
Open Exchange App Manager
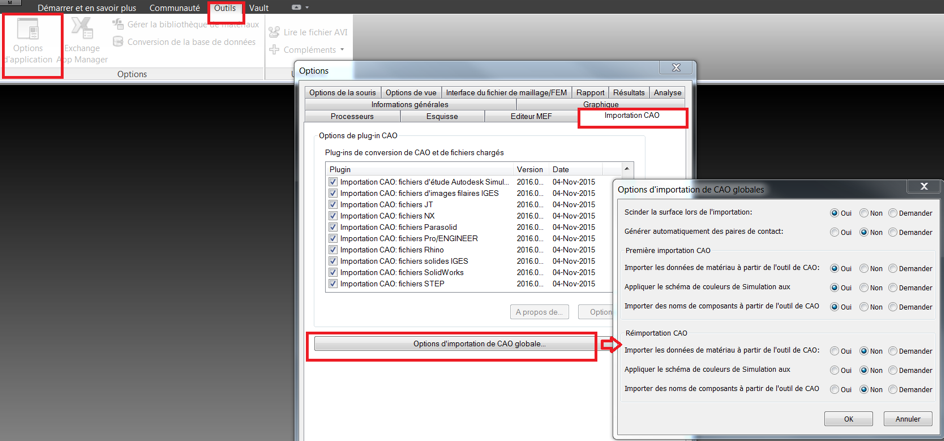[x=82, y=30]
